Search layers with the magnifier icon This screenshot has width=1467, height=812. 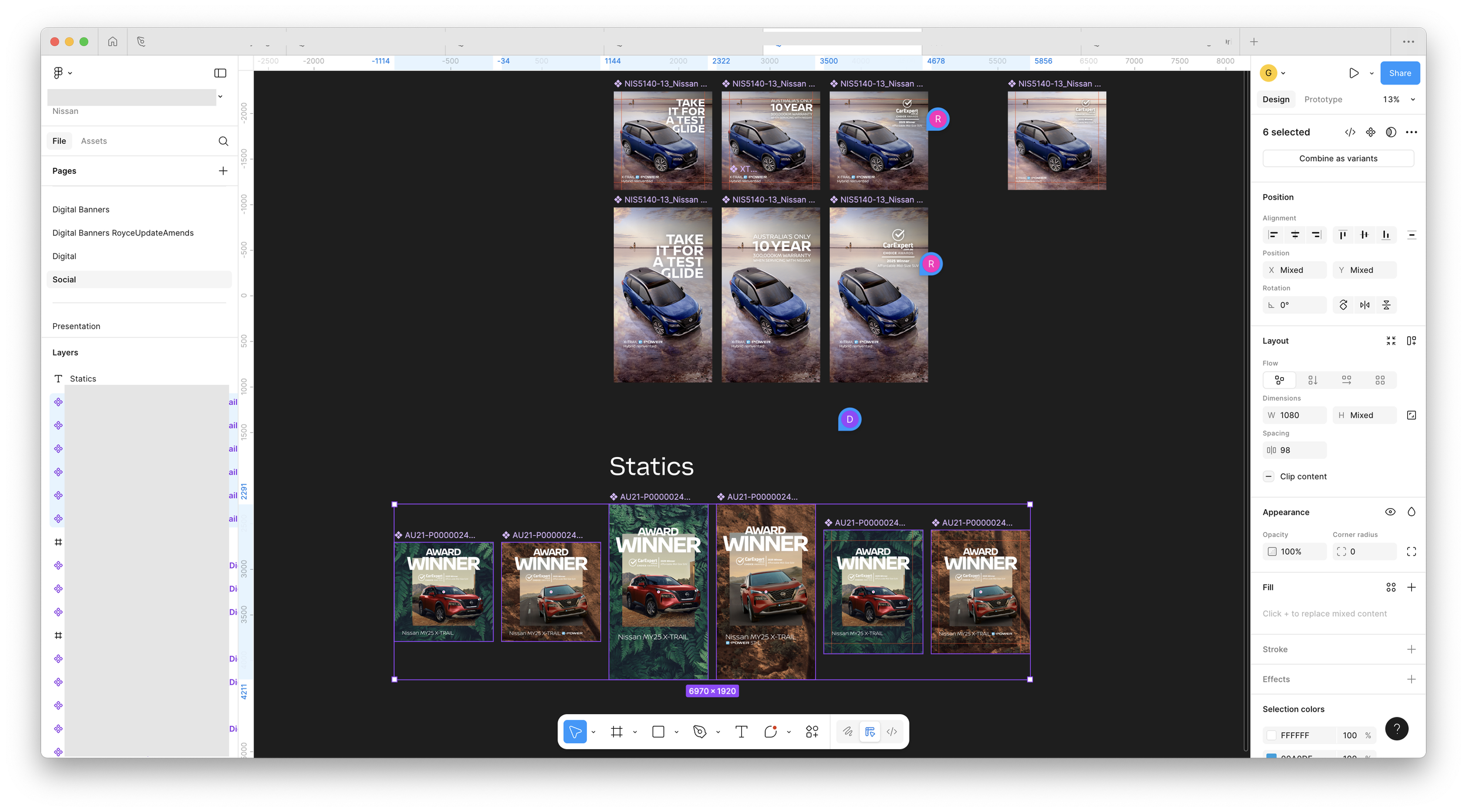tap(223, 141)
